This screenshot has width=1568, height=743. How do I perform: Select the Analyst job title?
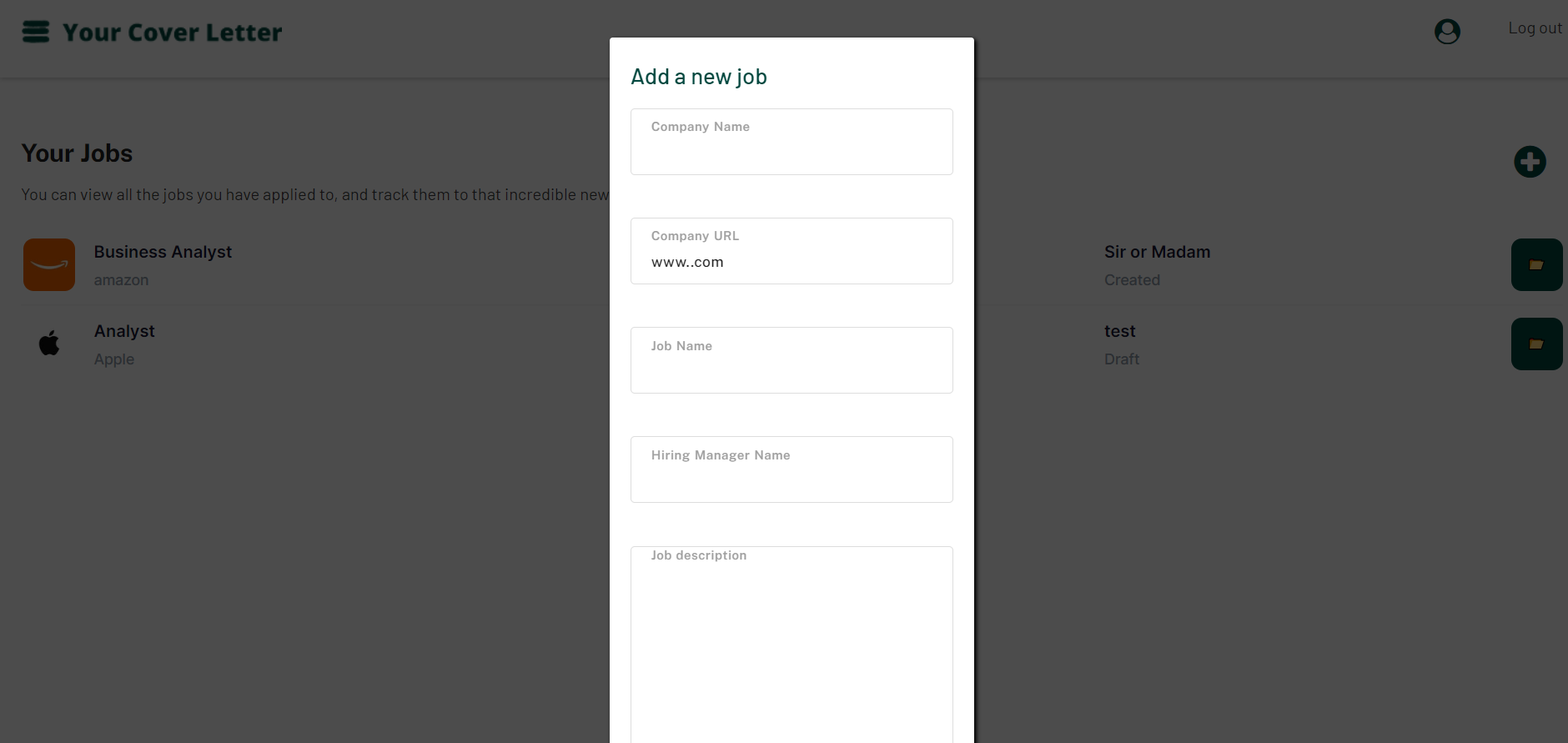click(124, 331)
